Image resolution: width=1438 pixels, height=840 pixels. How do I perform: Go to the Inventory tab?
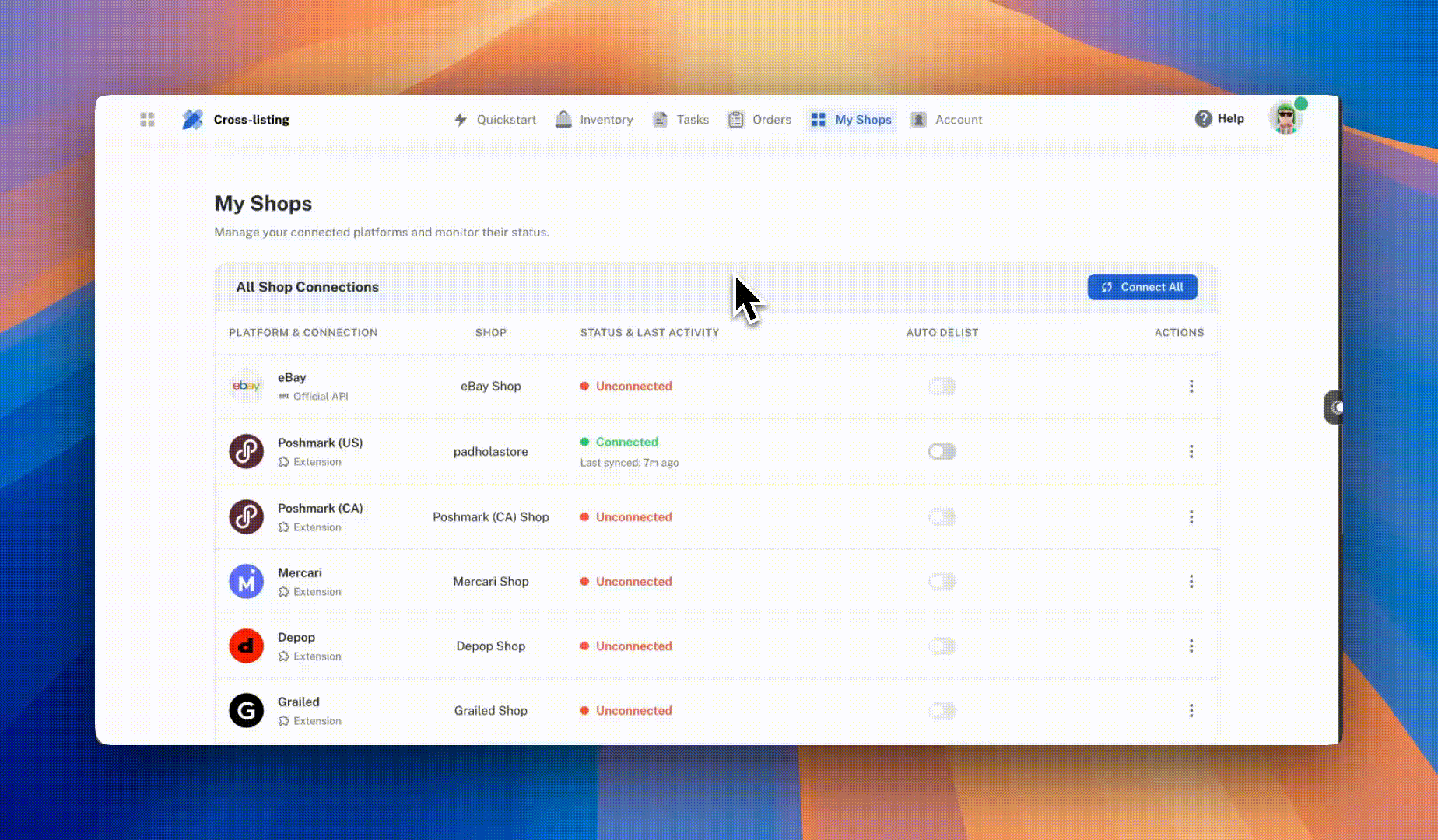point(594,120)
